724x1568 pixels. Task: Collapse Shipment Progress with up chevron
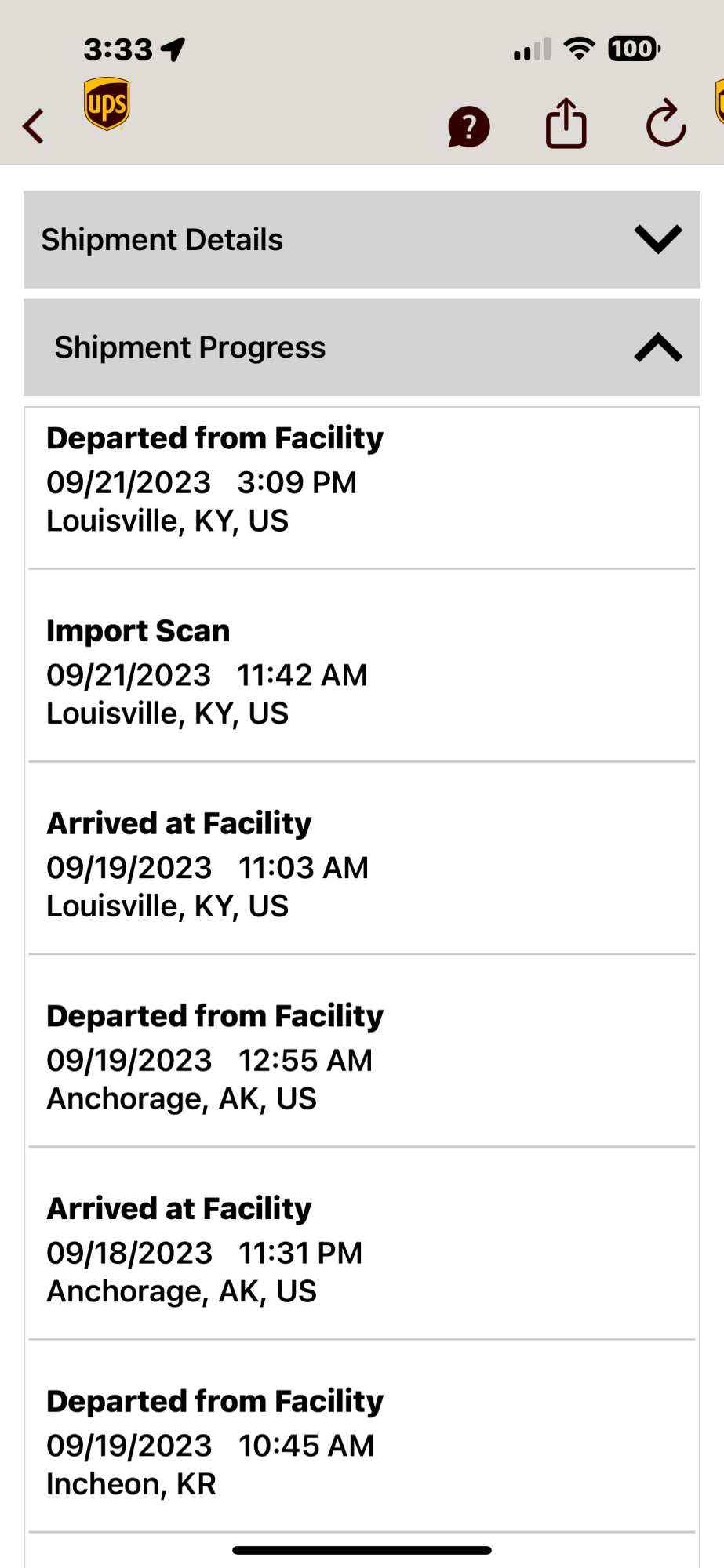click(657, 347)
